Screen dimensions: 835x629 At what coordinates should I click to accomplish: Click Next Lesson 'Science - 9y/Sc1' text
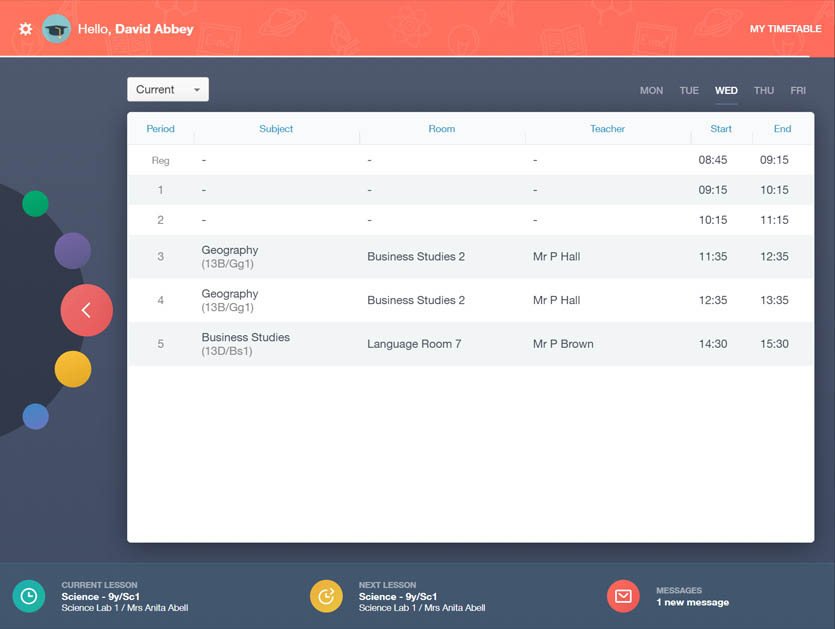(x=398, y=597)
